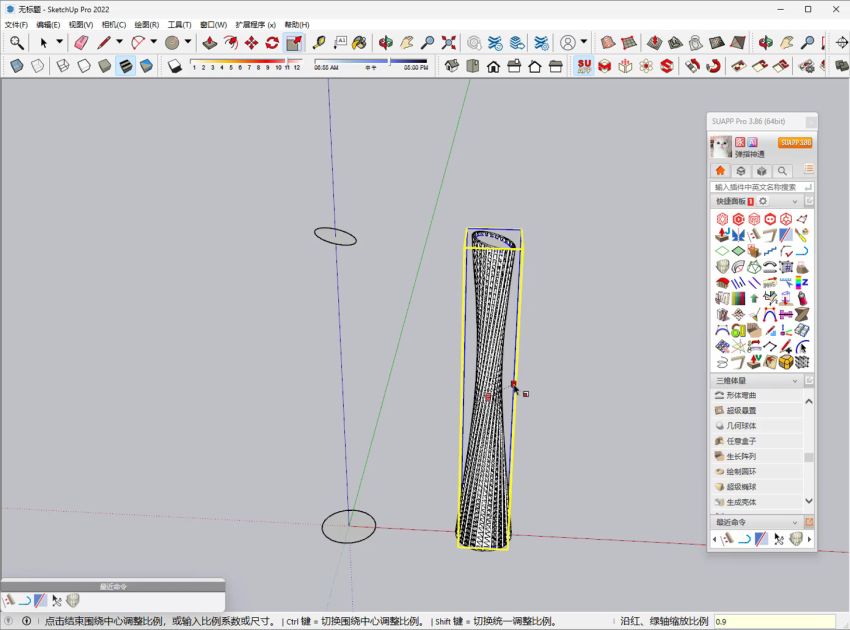Switch to Front view house icon
850x630 pixels.
[493, 66]
